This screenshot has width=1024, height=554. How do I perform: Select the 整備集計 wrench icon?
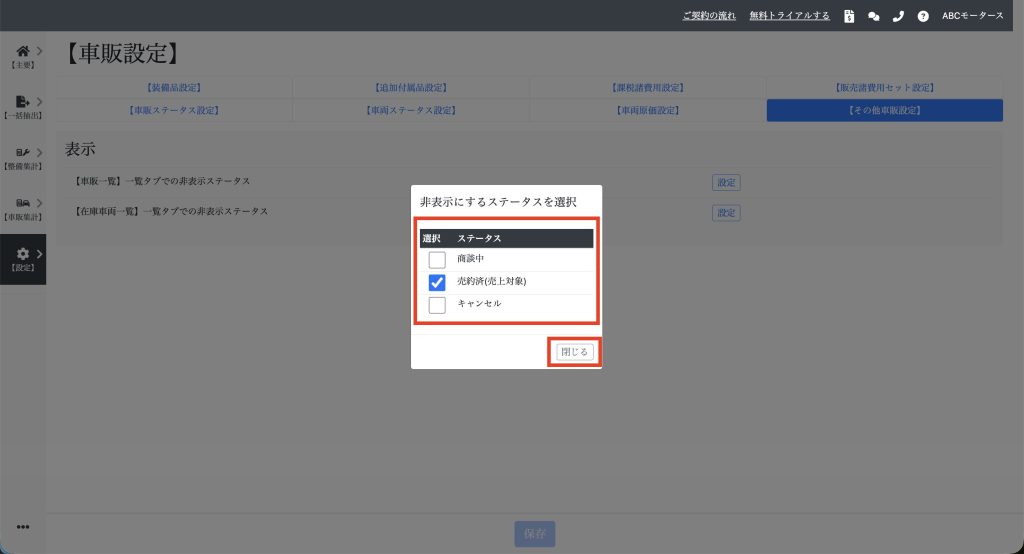[22, 152]
